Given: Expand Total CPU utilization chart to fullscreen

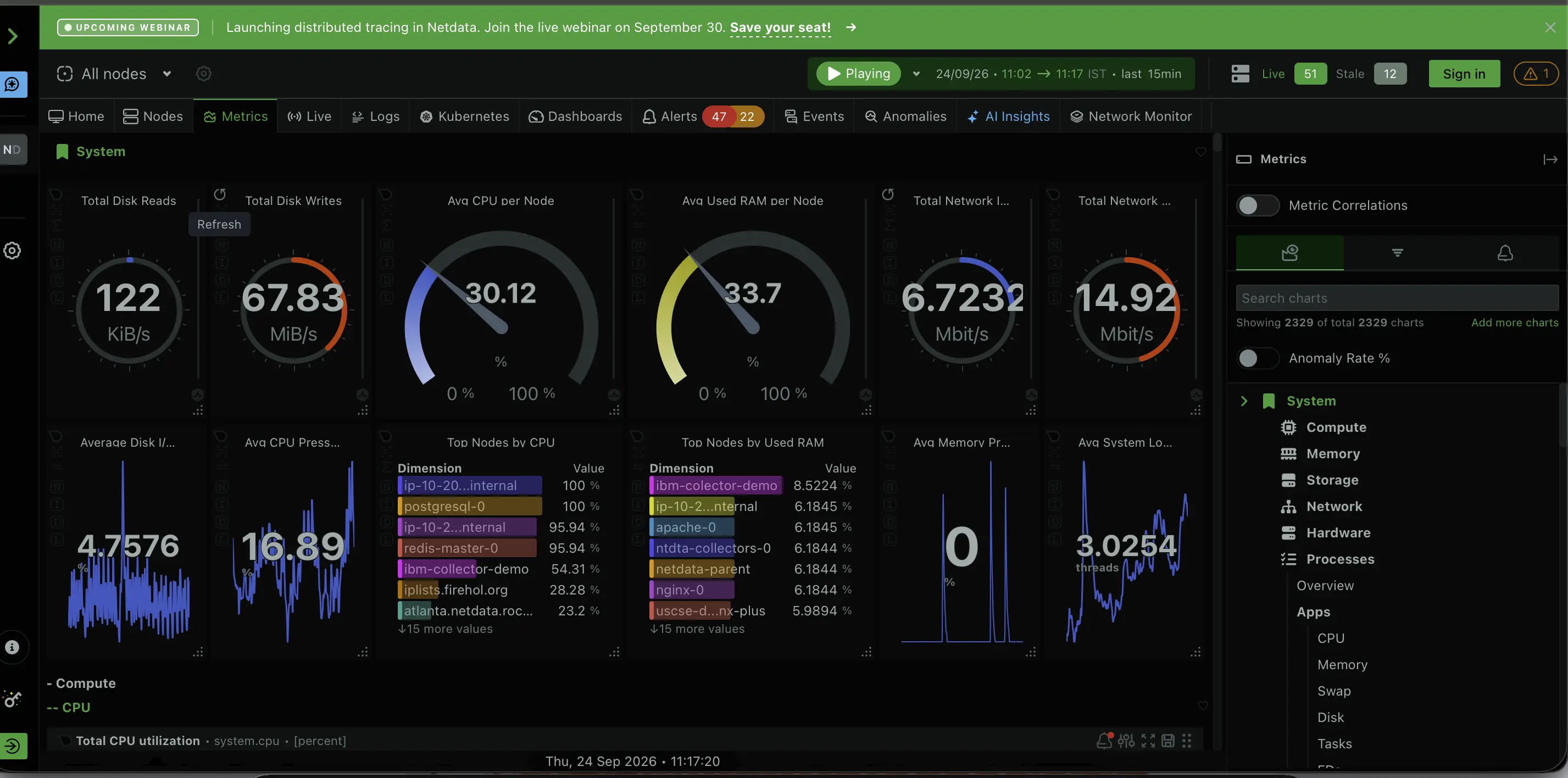Looking at the screenshot, I should 1147,740.
